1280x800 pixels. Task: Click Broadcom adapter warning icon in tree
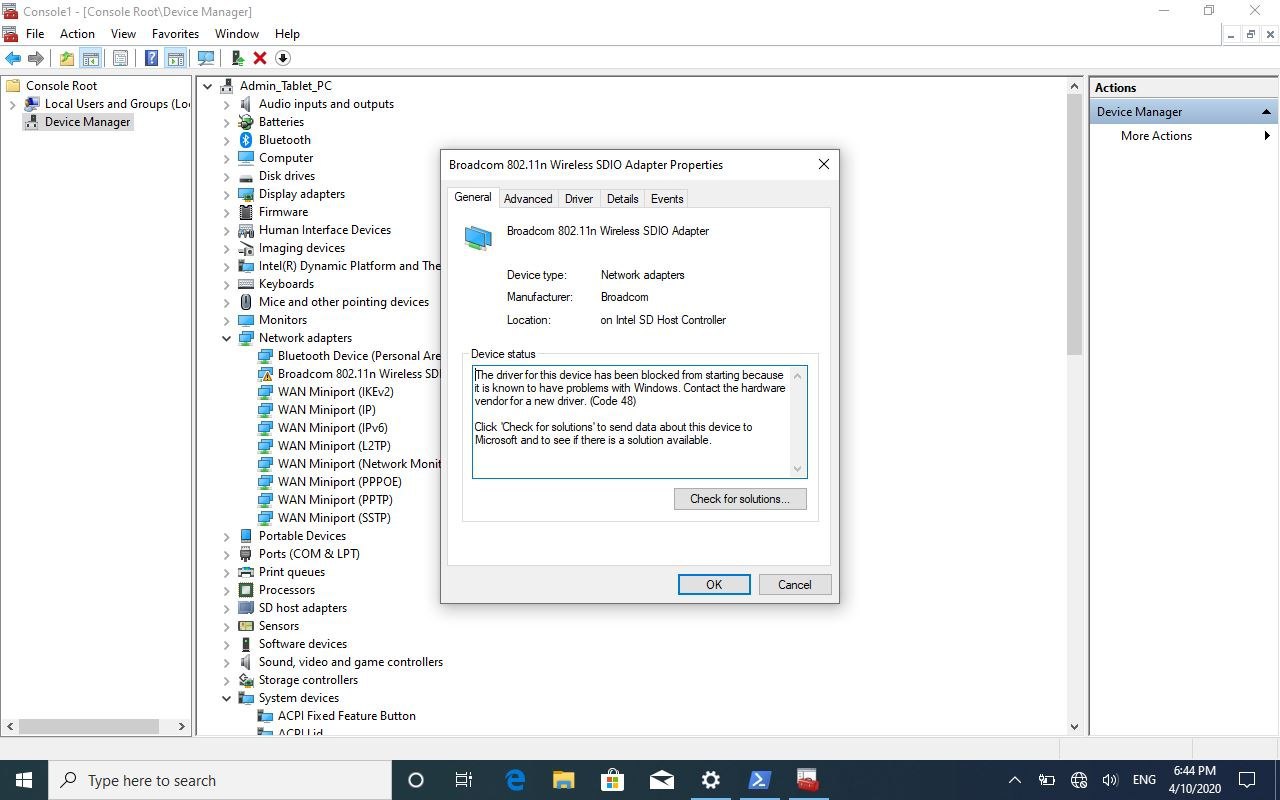pyautogui.click(x=265, y=374)
